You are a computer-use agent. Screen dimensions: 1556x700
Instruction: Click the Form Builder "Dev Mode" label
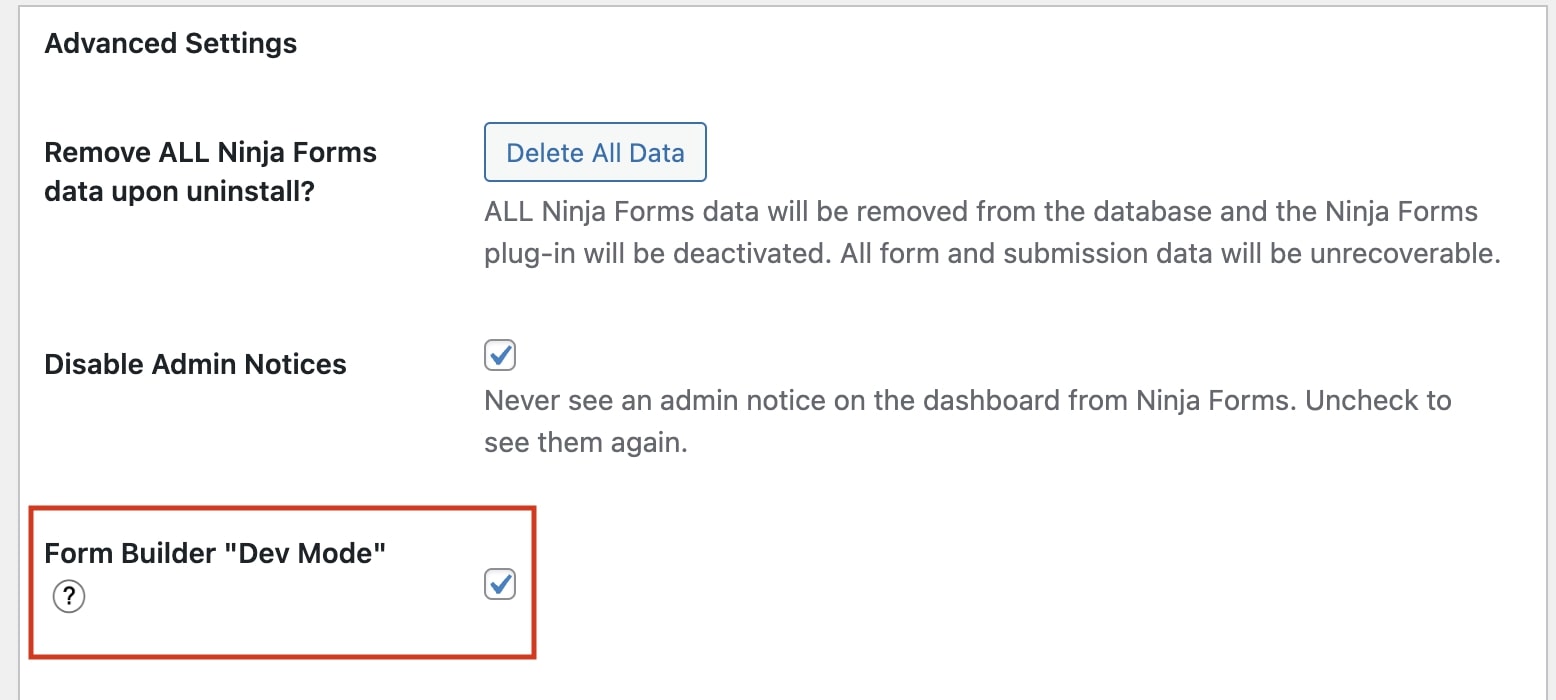216,553
